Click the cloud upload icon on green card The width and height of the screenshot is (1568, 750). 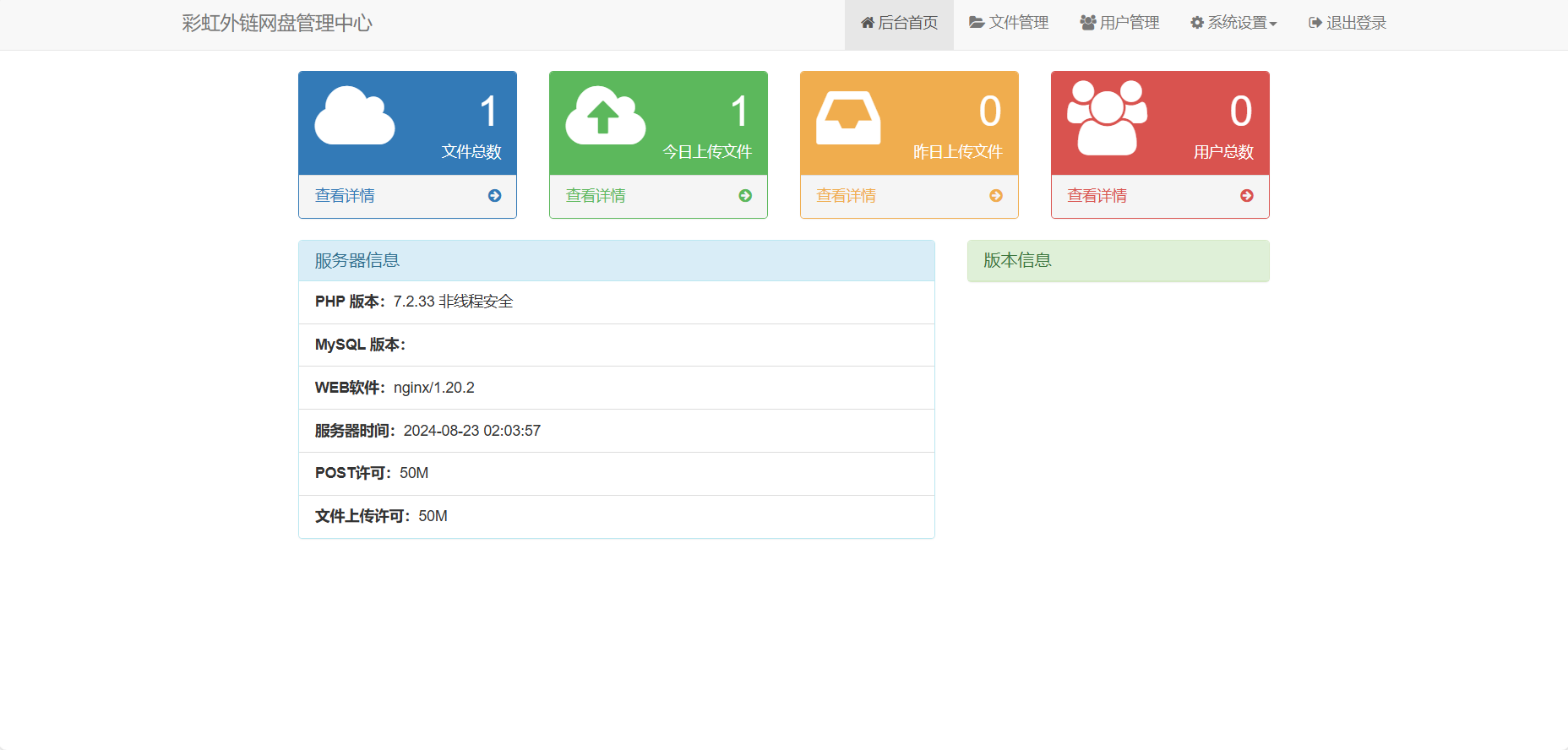[606, 116]
